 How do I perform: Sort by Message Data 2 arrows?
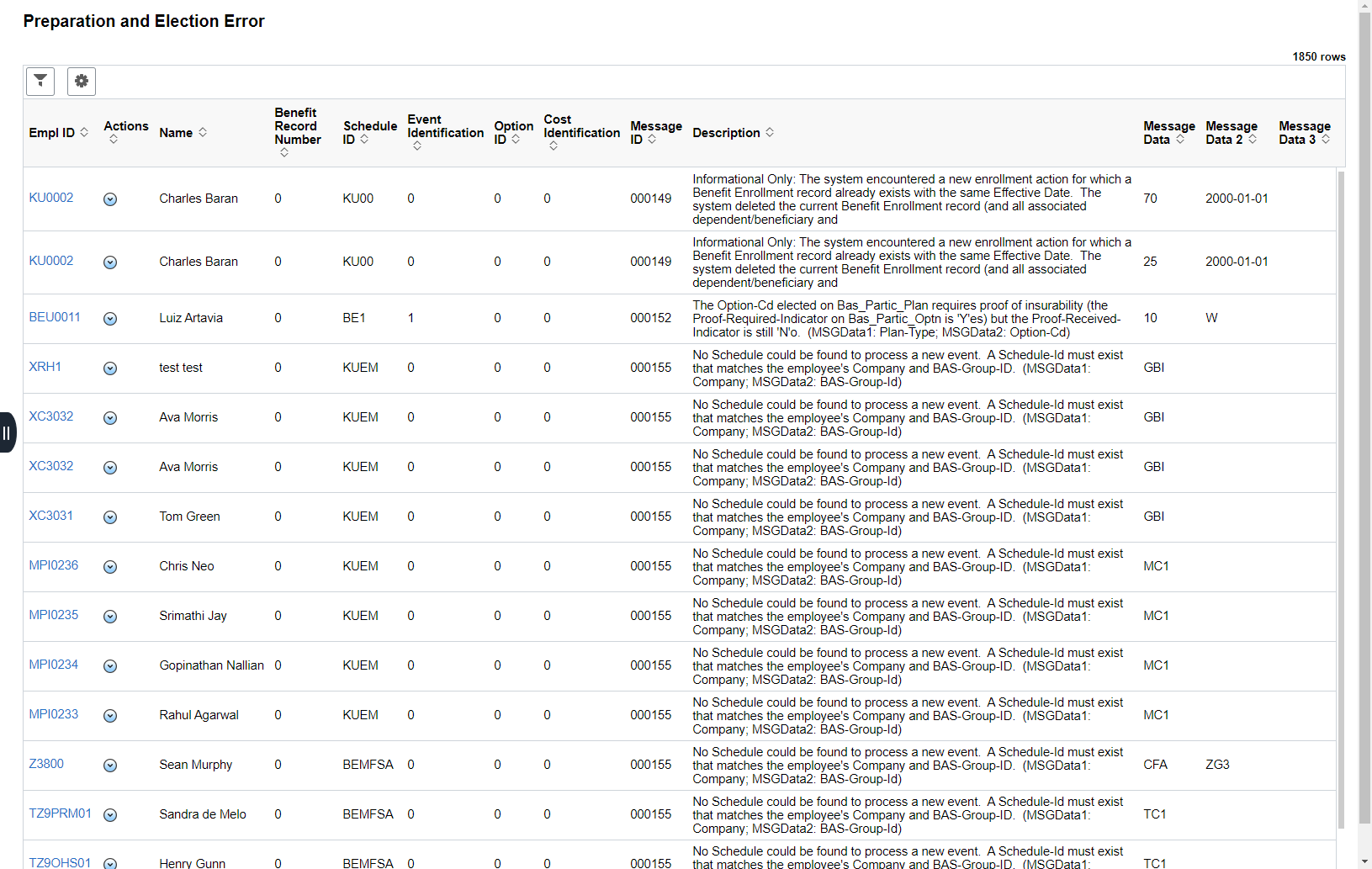1253,140
